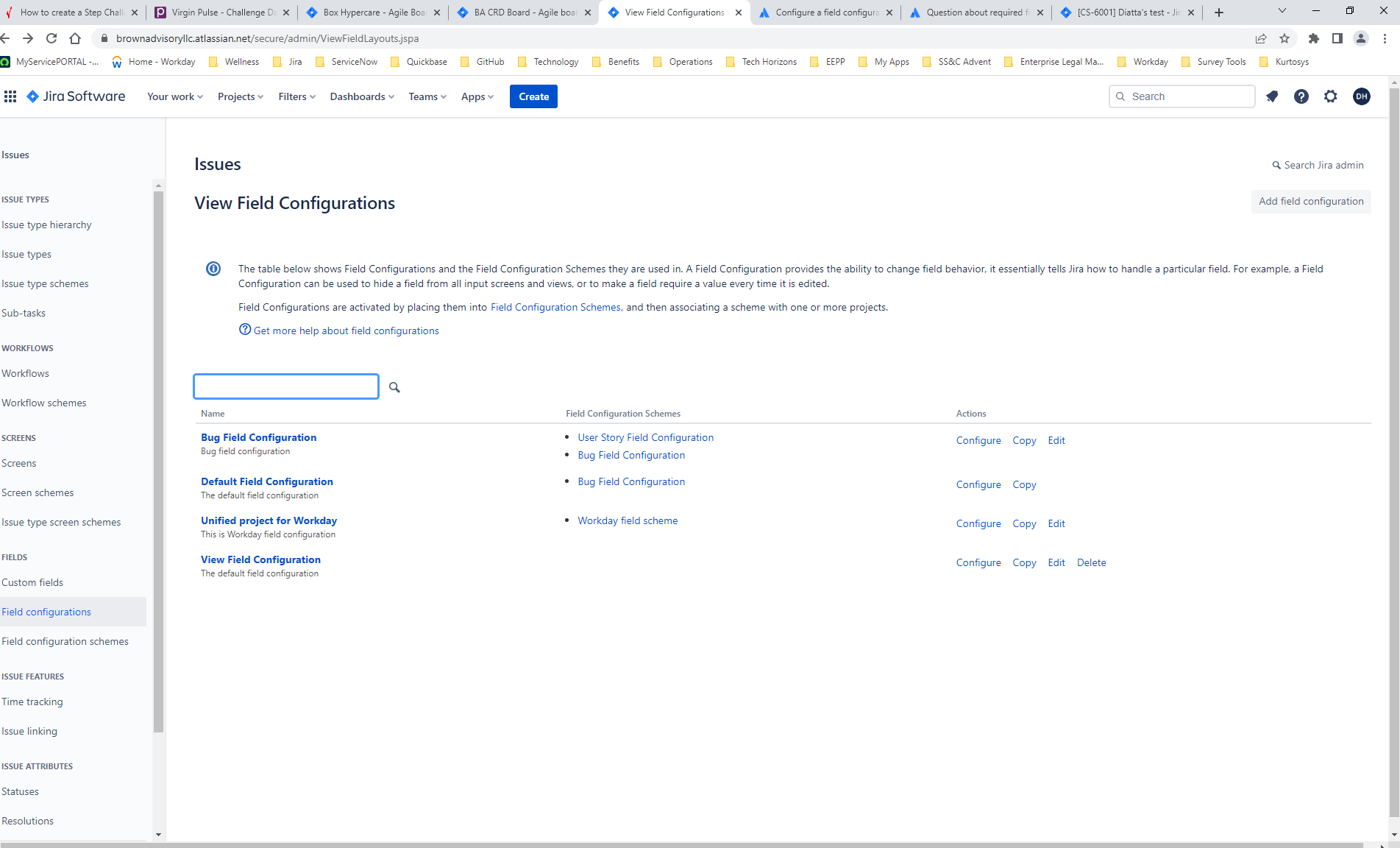Delete the View Field Configuration
Screen dimensions: 1400x848
pyautogui.click(x=1091, y=562)
